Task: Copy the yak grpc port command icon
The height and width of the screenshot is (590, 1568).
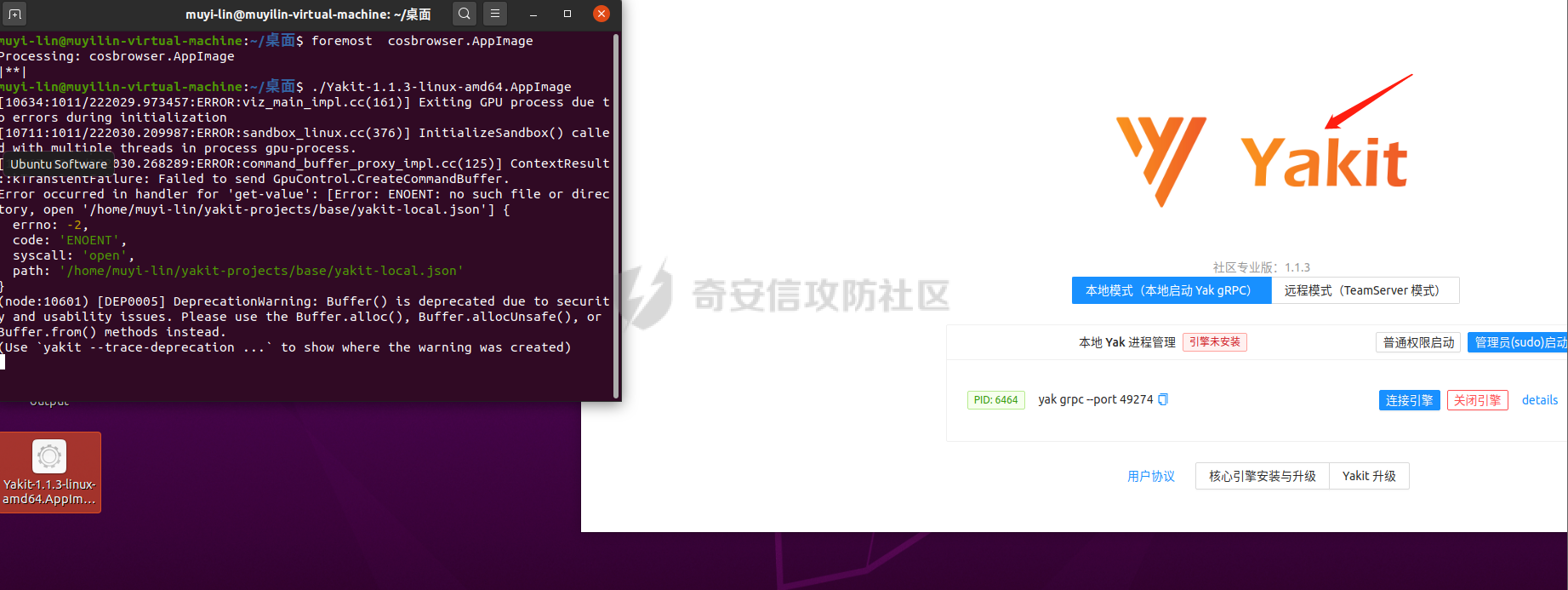Action: point(1163,399)
